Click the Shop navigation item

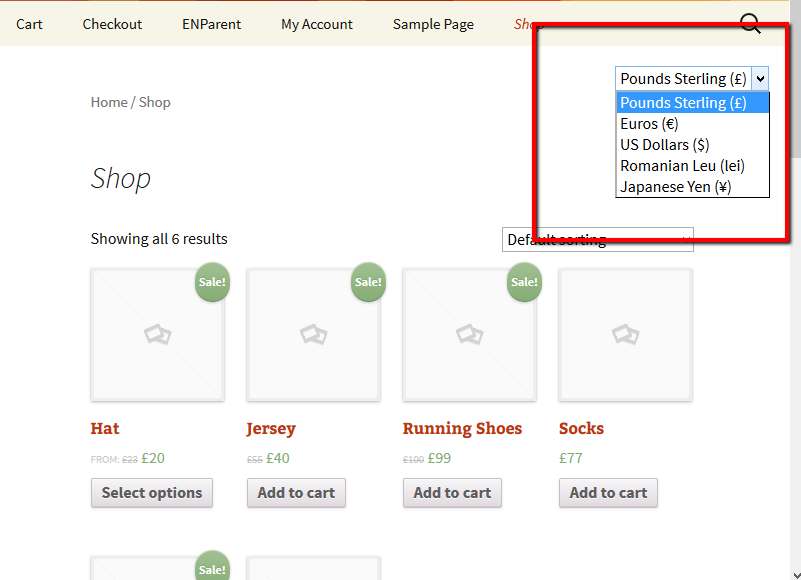[x=529, y=24]
